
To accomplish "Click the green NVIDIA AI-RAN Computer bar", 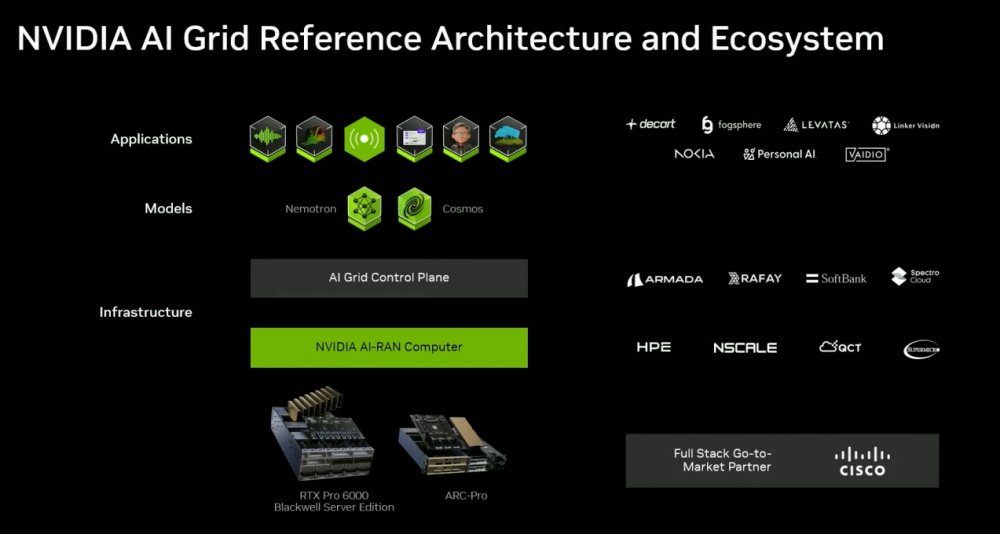I will 389,347.
